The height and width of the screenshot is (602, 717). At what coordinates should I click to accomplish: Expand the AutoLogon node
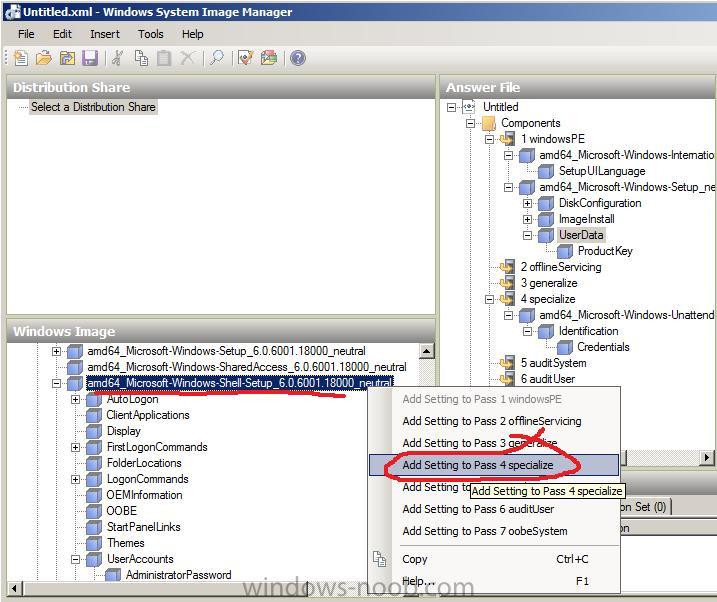[75, 400]
